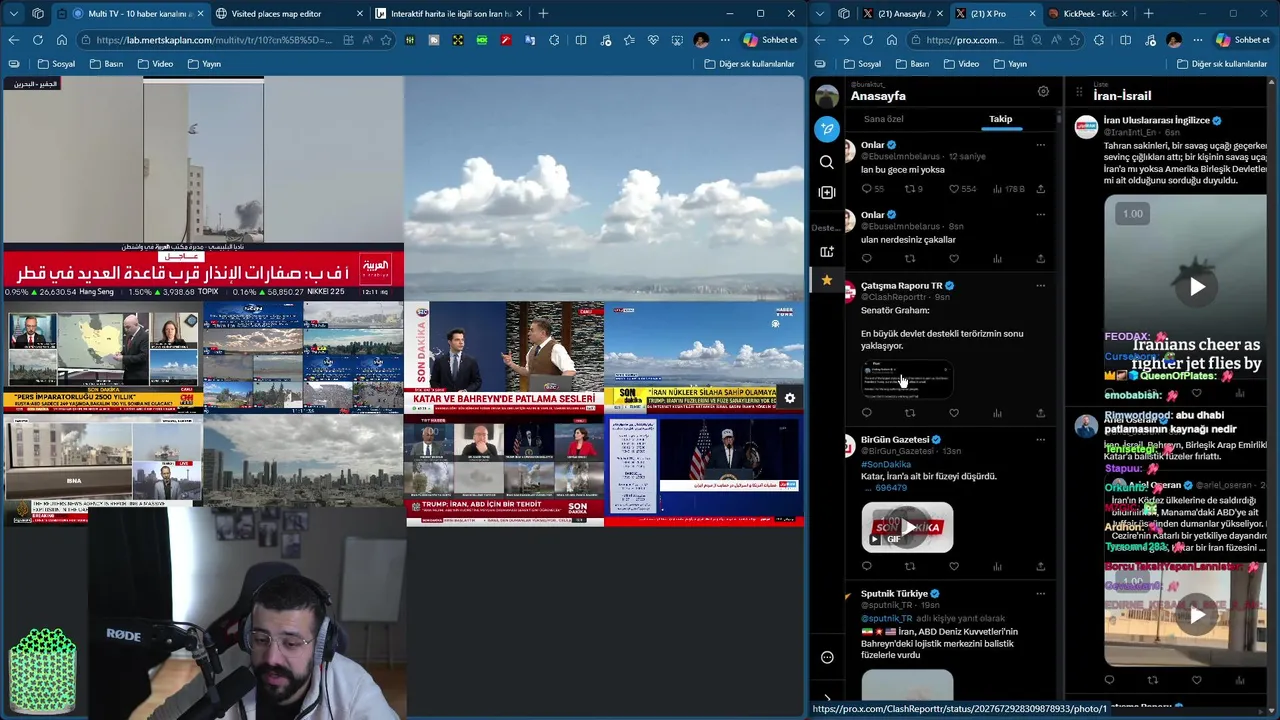Play GIF in BirGün Gazetesi post
This screenshot has width=1280, height=720.
point(907,527)
